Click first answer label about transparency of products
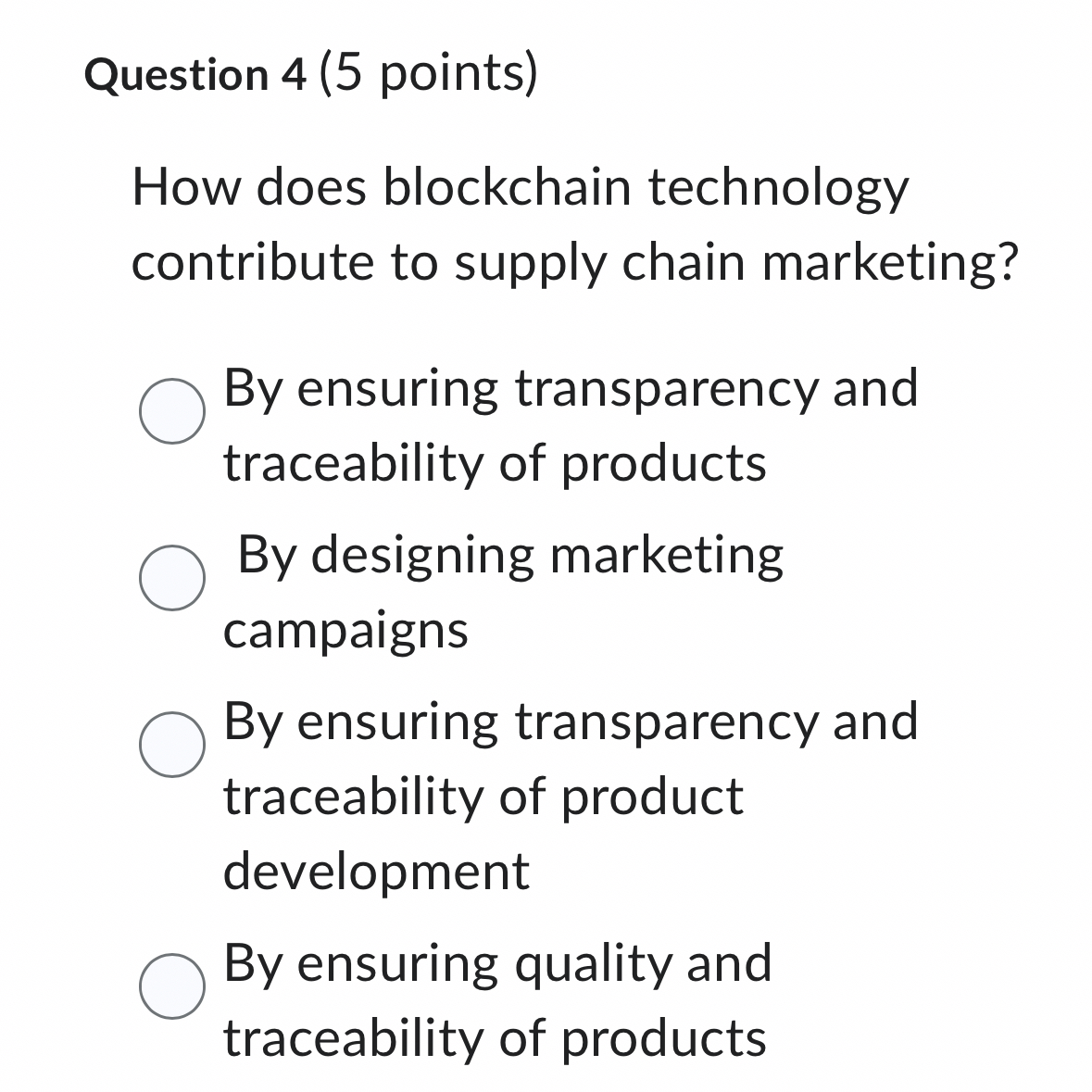This screenshot has width=1092, height=1092. coord(571,425)
